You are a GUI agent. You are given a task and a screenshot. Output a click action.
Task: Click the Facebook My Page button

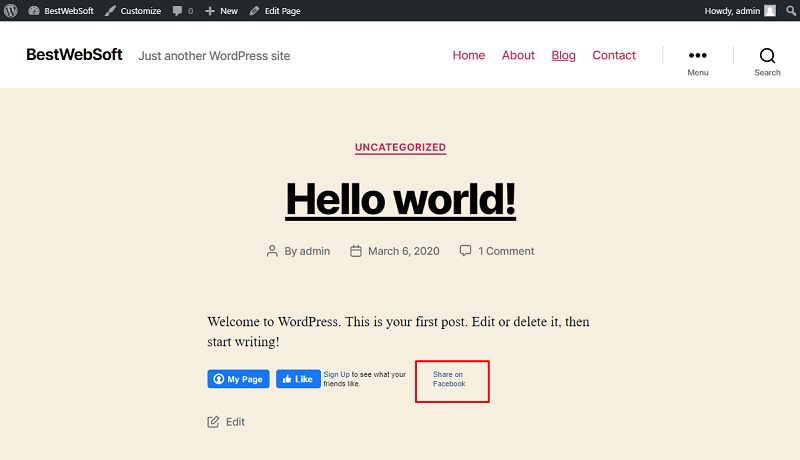[238, 379]
